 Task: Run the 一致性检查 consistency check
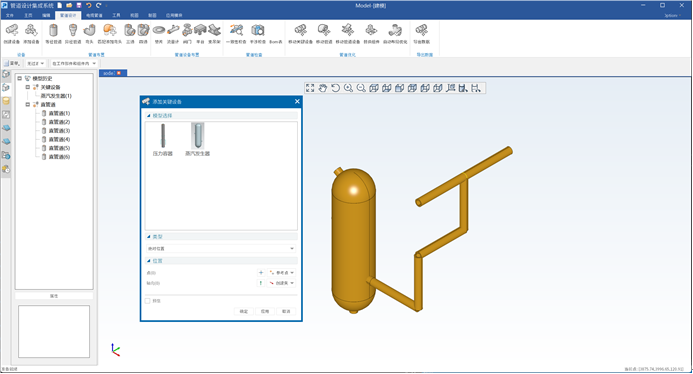point(236,34)
